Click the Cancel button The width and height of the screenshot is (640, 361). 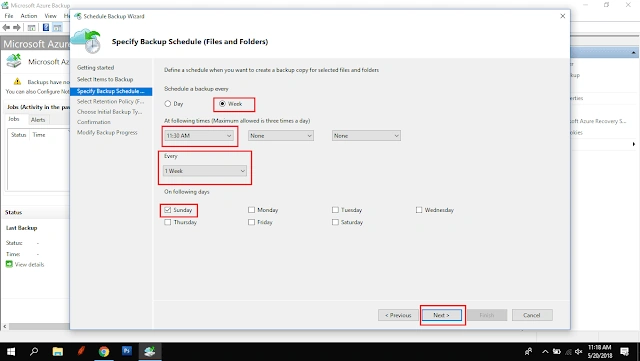point(532,315)
